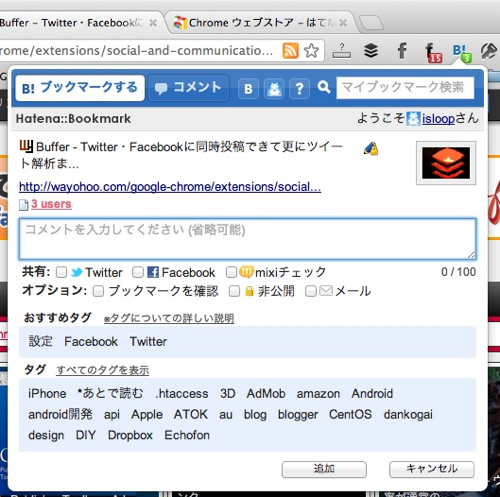Screen dimensions: 500x497
Task: Click the マイブックマーク検索 search field
Action: pos(405,88)
